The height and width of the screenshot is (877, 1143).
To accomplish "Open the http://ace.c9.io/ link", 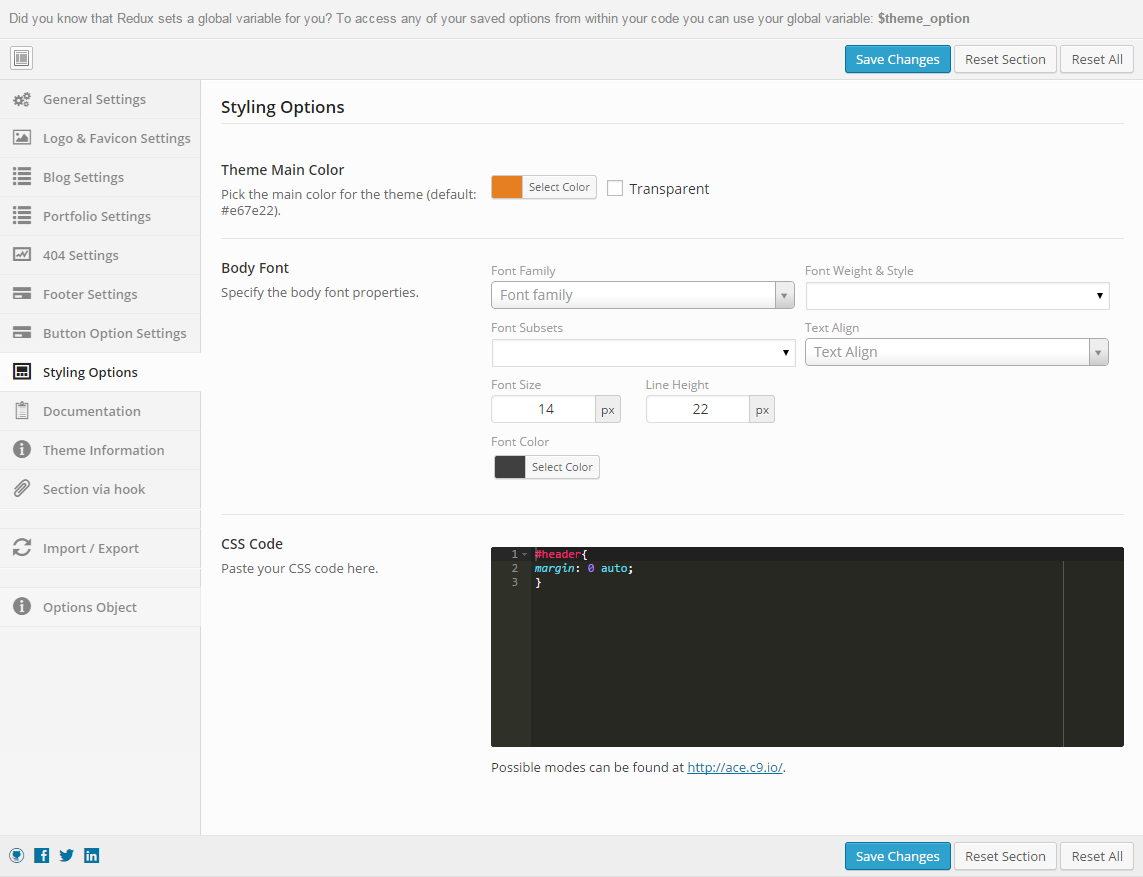I will click(x=735, y=767).
